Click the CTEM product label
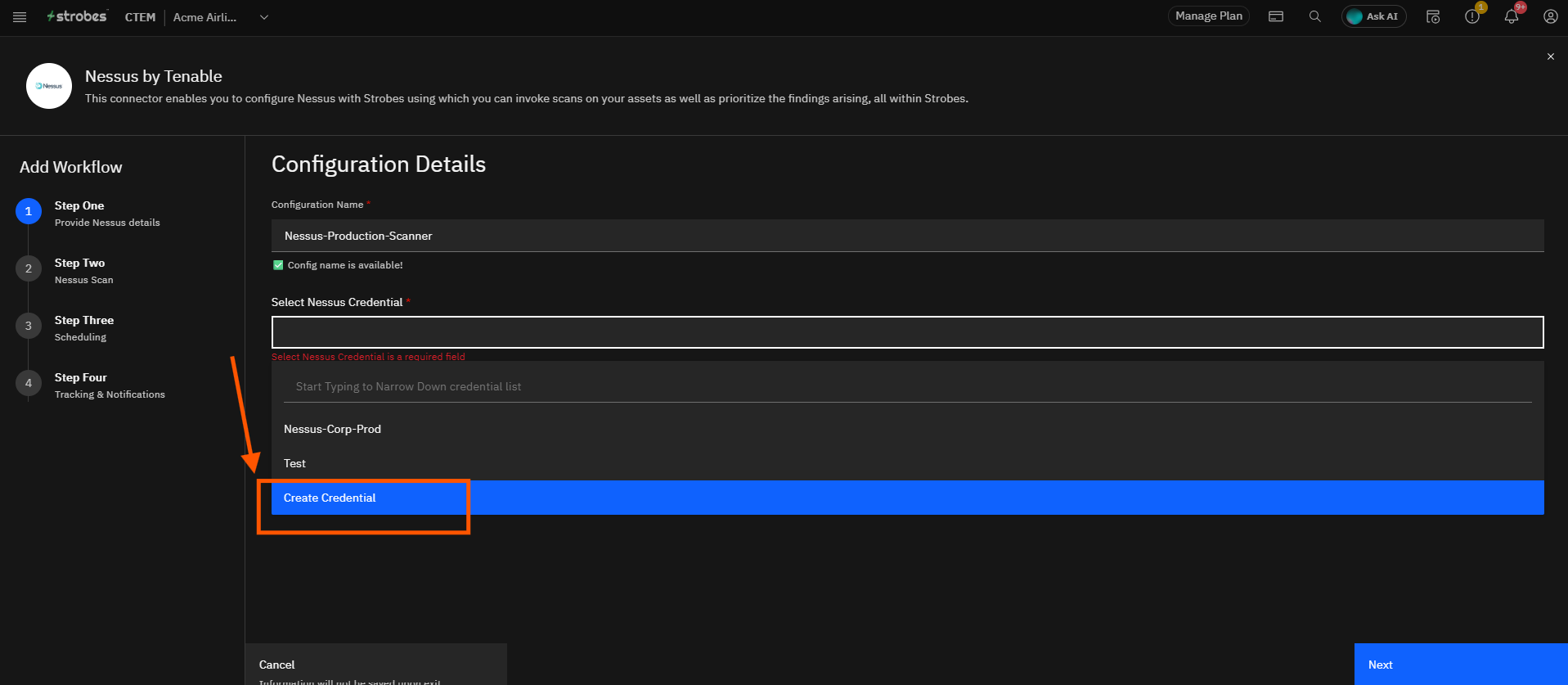The width and height of the screenshot is (1568, 685). click(140, 17)
